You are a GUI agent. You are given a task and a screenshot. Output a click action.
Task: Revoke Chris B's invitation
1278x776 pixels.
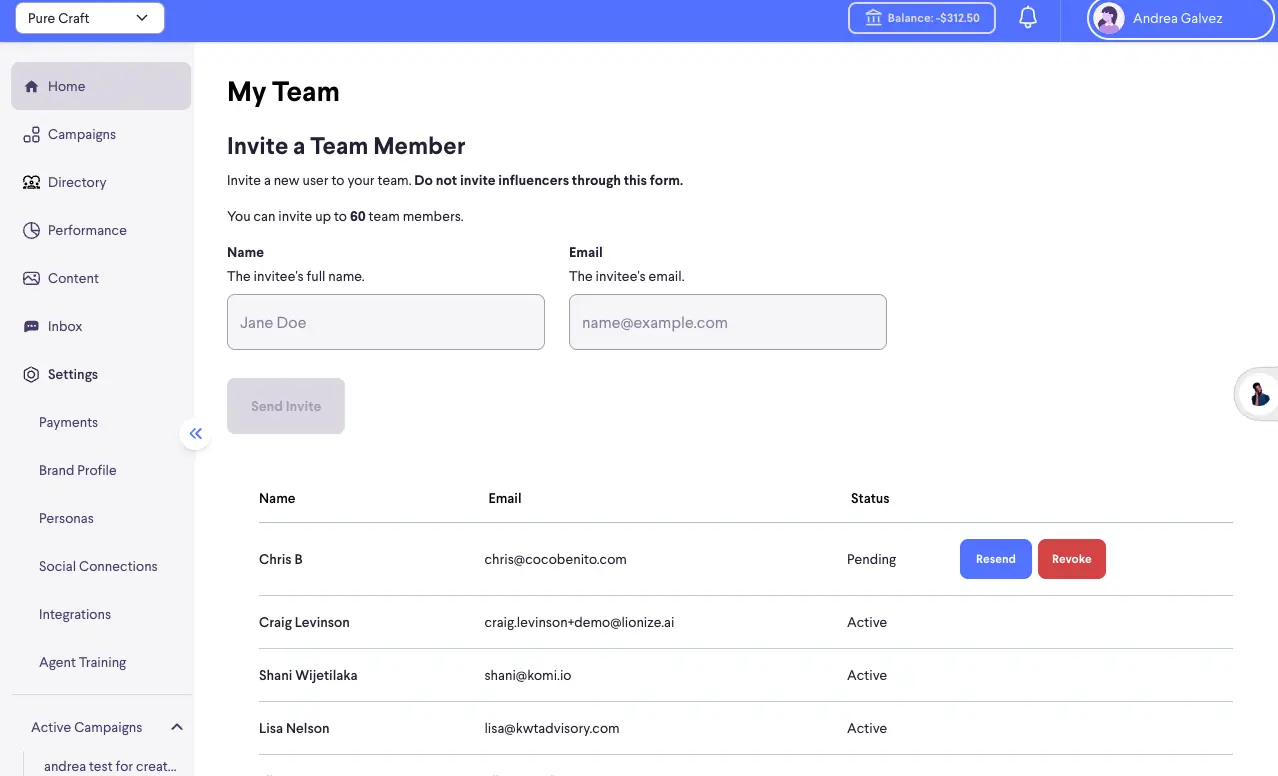(x=1072, y=559)
